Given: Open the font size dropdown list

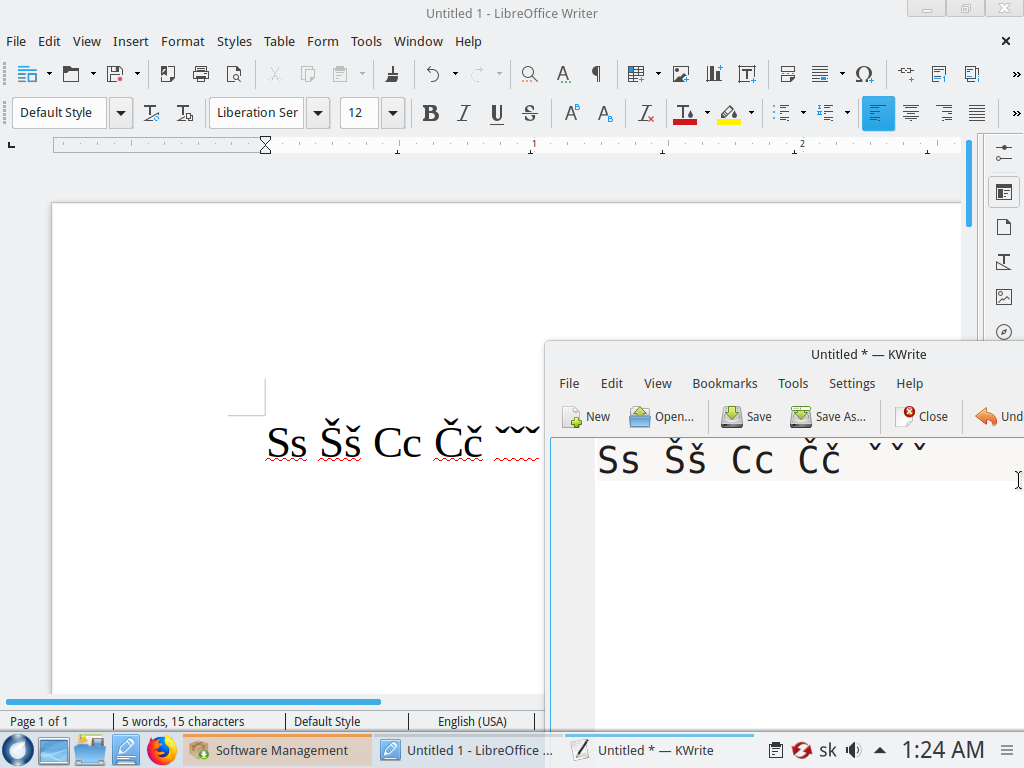Looking at the screenshot, I should (x=392, y=113).
